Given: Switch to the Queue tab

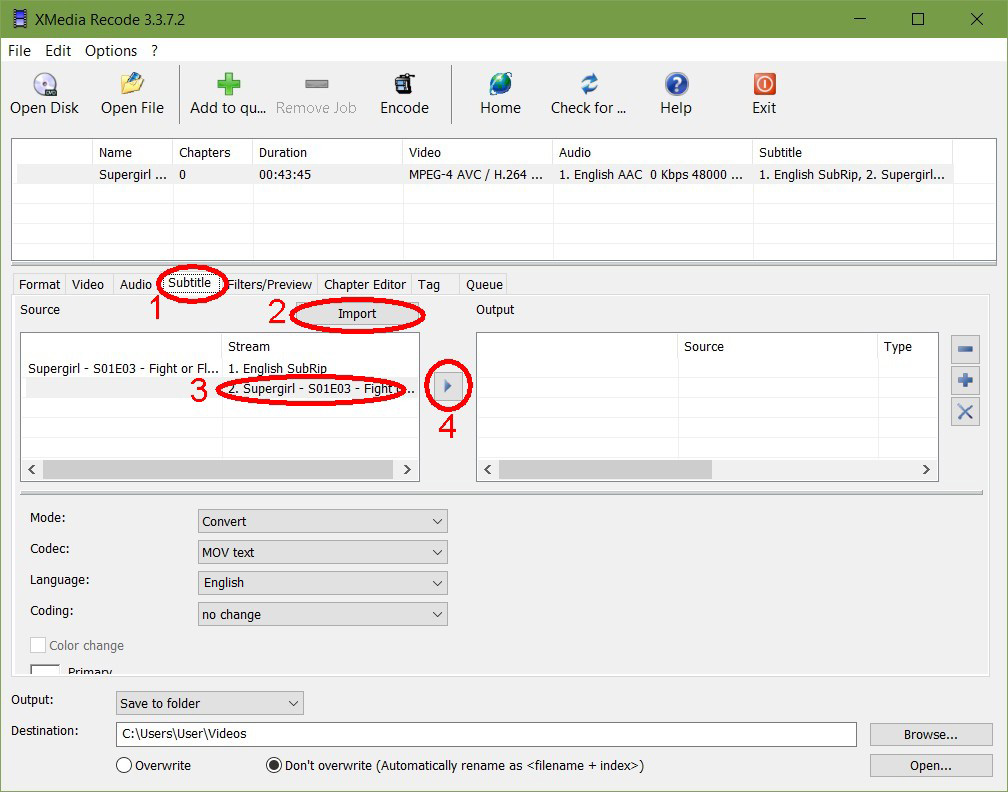Looking at the screenshot, I should (484, 284).
